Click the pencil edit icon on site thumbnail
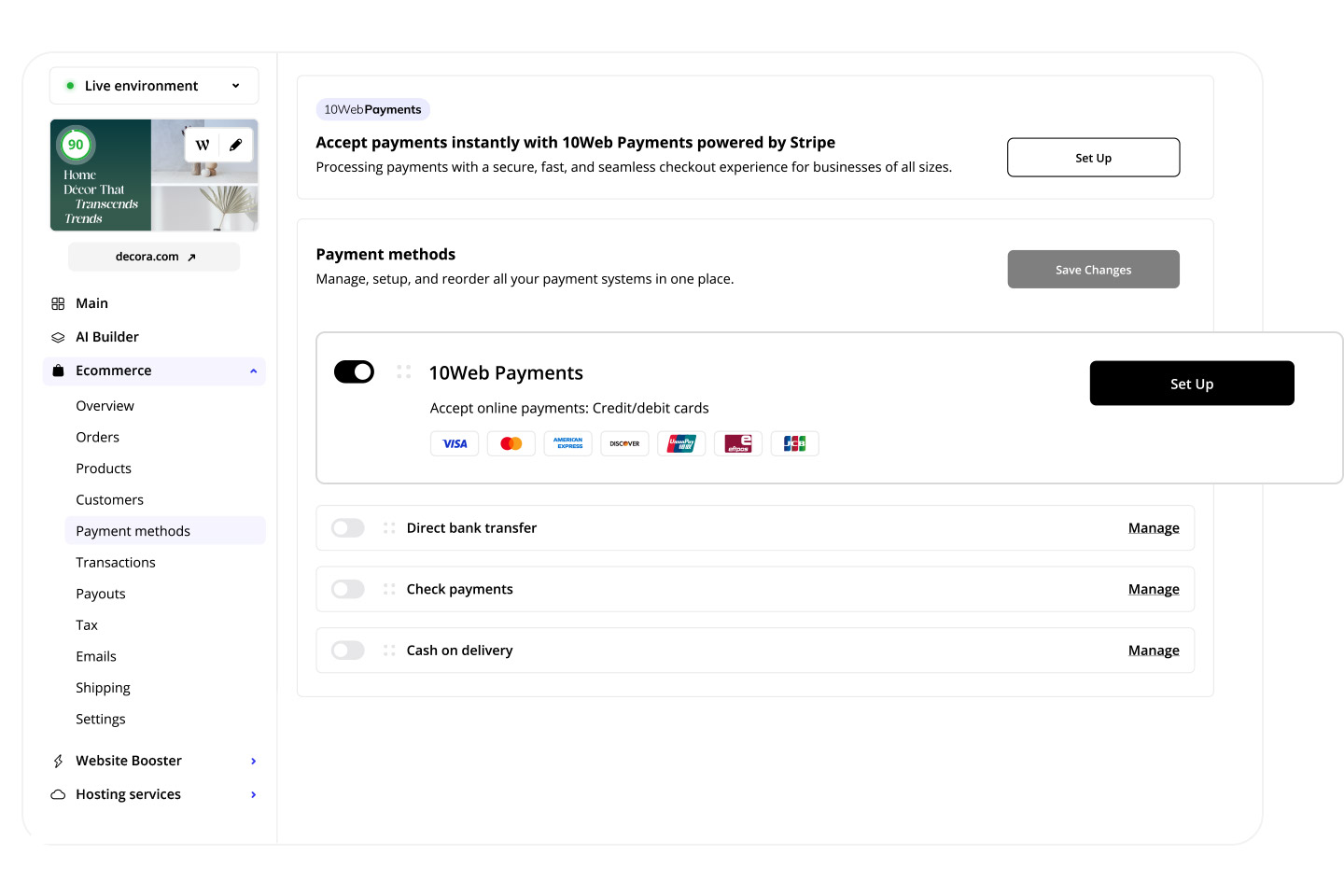The height and width of the screenshot is (896, 1344). (235, 145)
